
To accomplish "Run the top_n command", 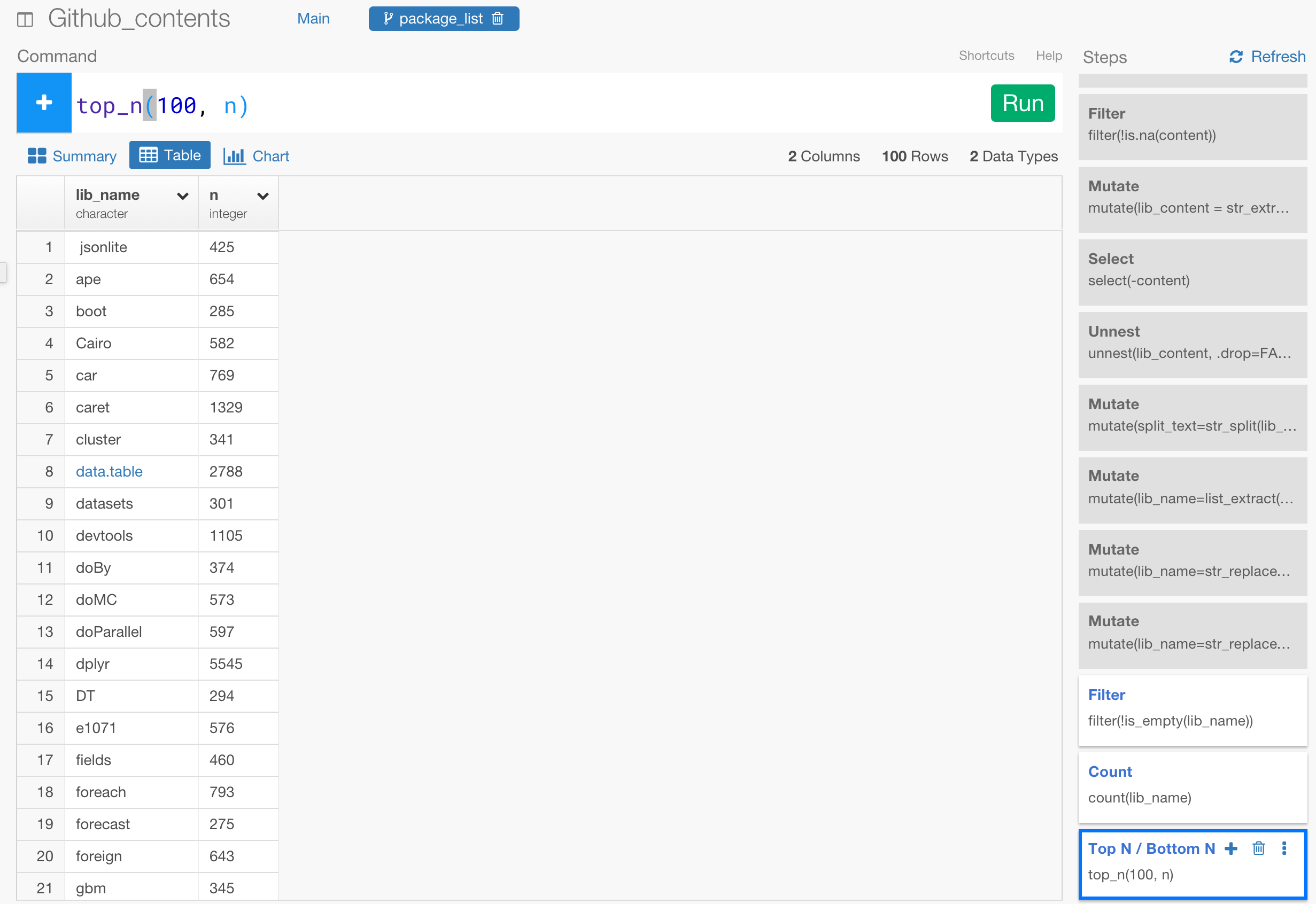I will coord(1022,103).
